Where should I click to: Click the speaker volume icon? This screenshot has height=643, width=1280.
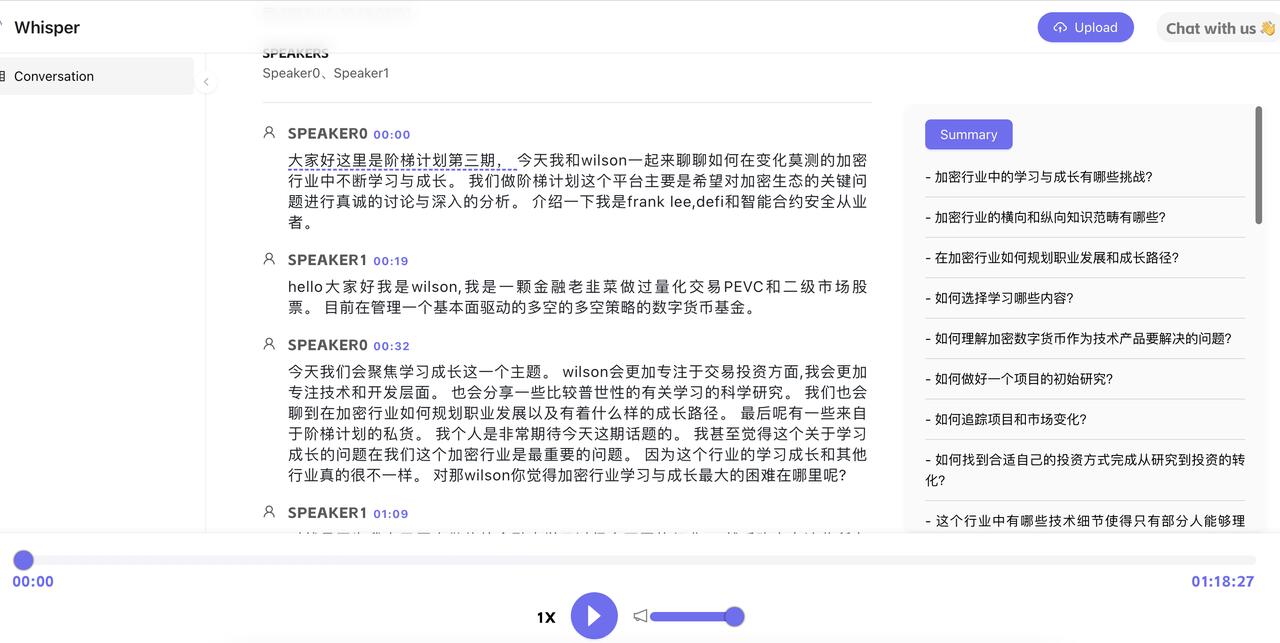point(640,616)
